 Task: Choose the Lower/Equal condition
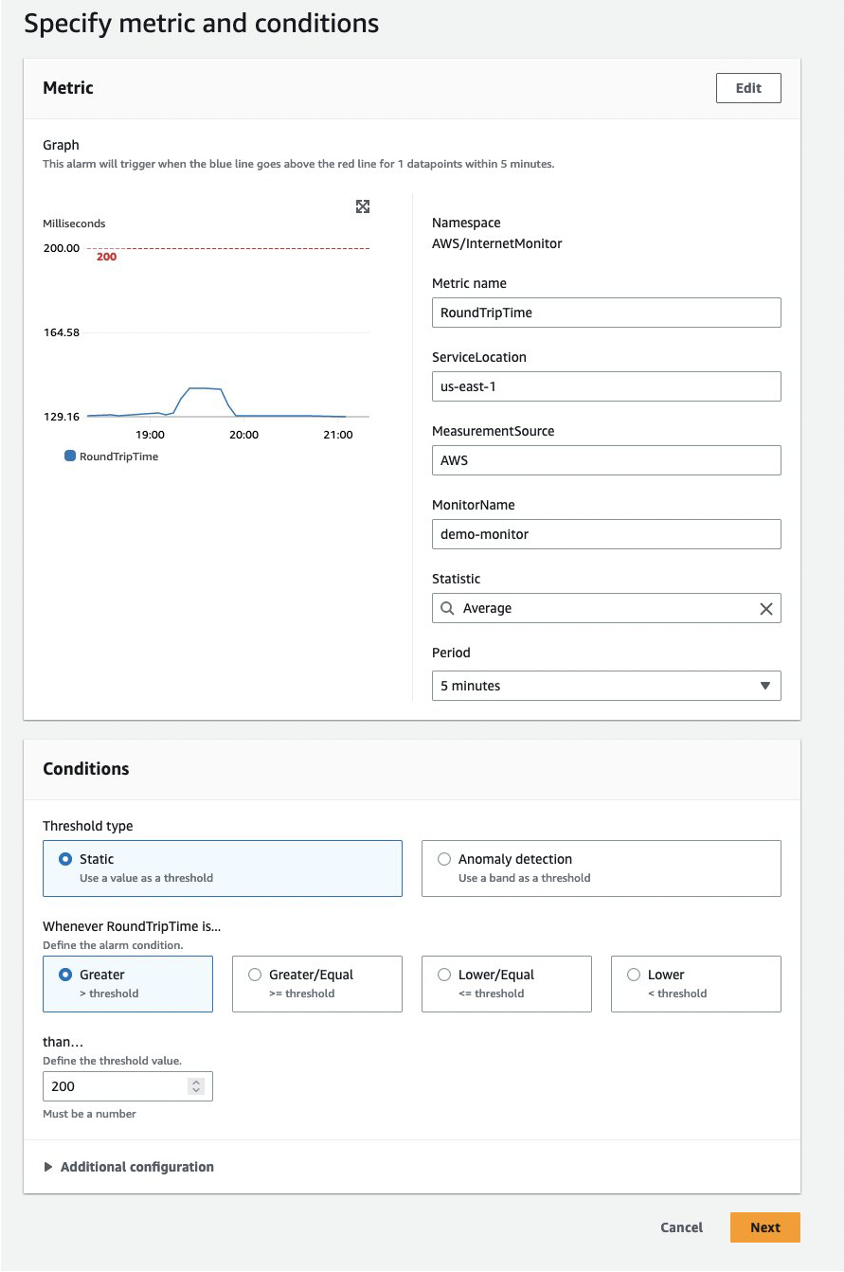[x=445, y=975]
